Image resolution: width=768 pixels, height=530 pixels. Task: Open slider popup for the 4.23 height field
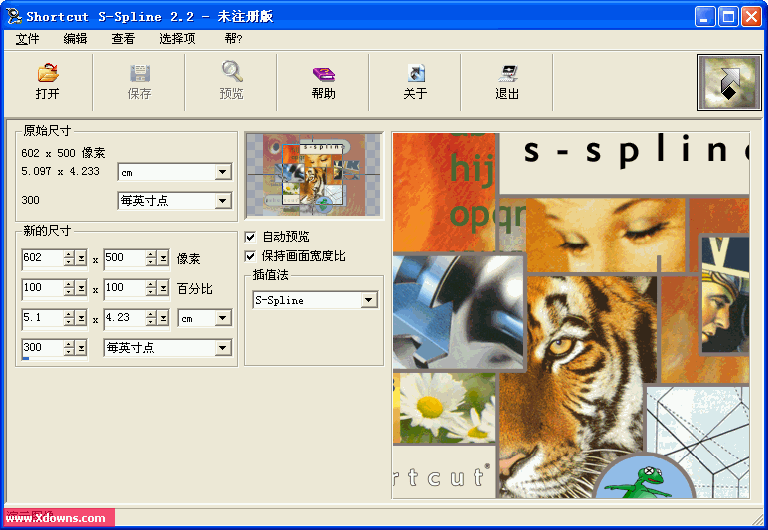(x=163, y=318)
